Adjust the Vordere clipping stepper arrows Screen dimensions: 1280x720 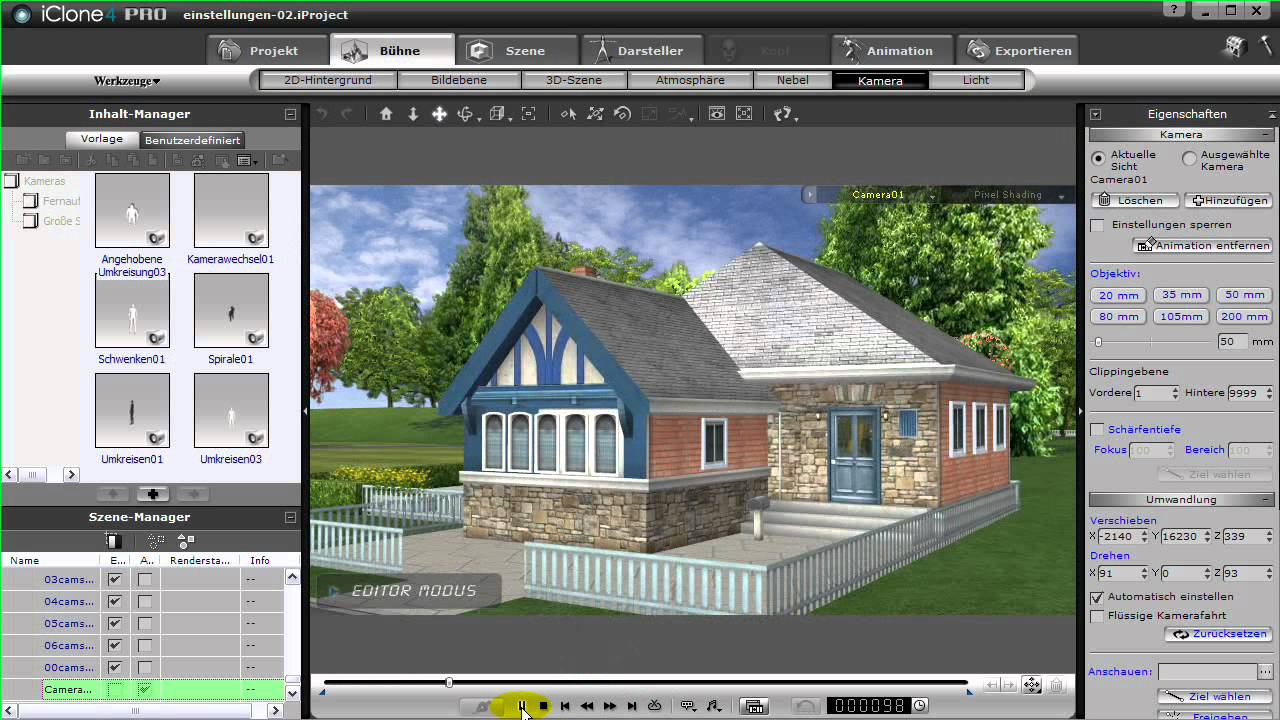[x=1175, y=393]
